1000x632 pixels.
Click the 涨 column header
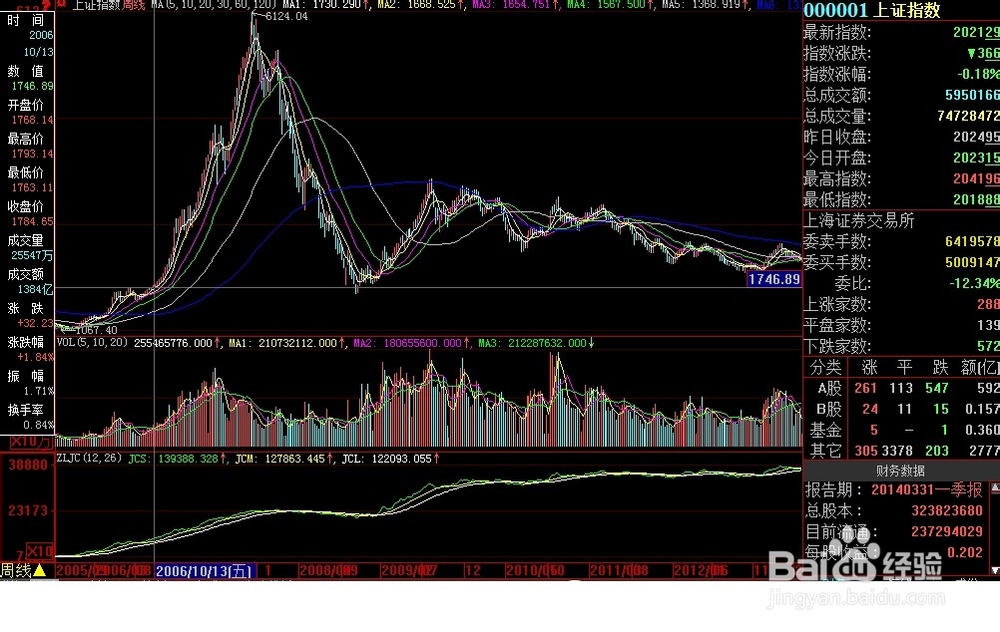point(869,367)
